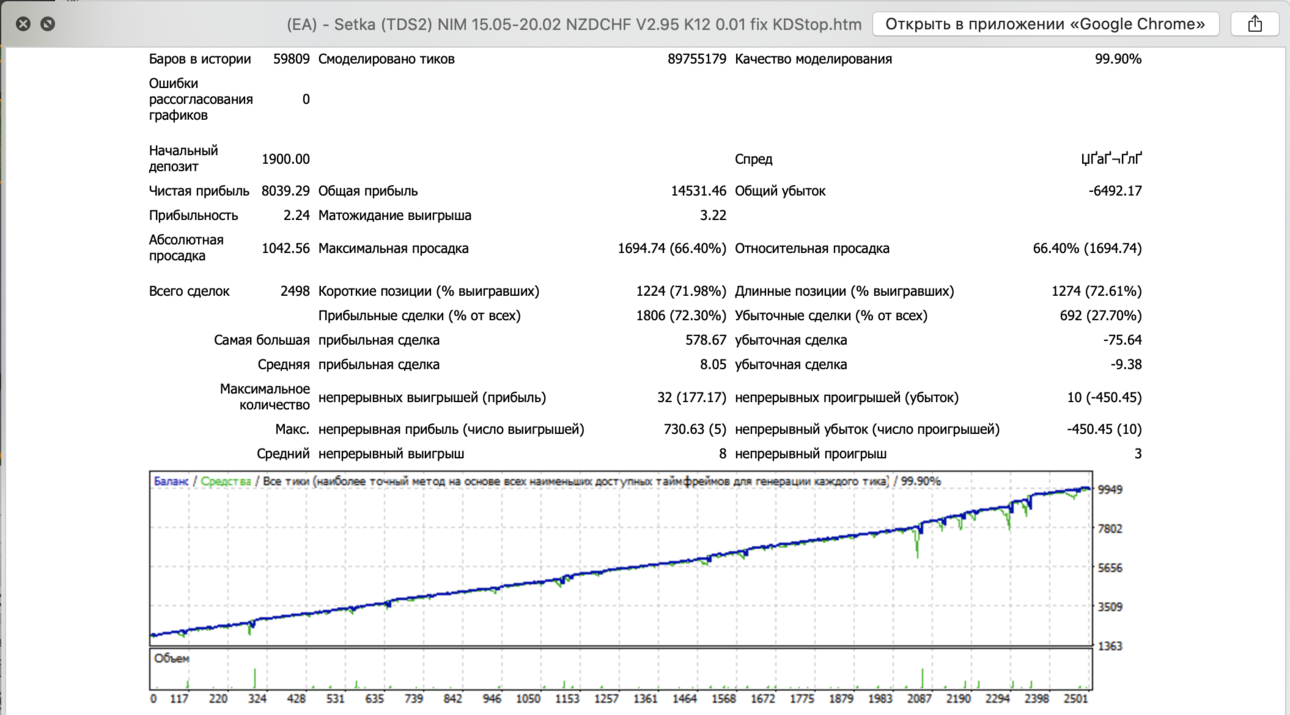Click the green 'Средства' legend label
The width and height of the screenshot is (1290, 715).
tap(226, 482)
